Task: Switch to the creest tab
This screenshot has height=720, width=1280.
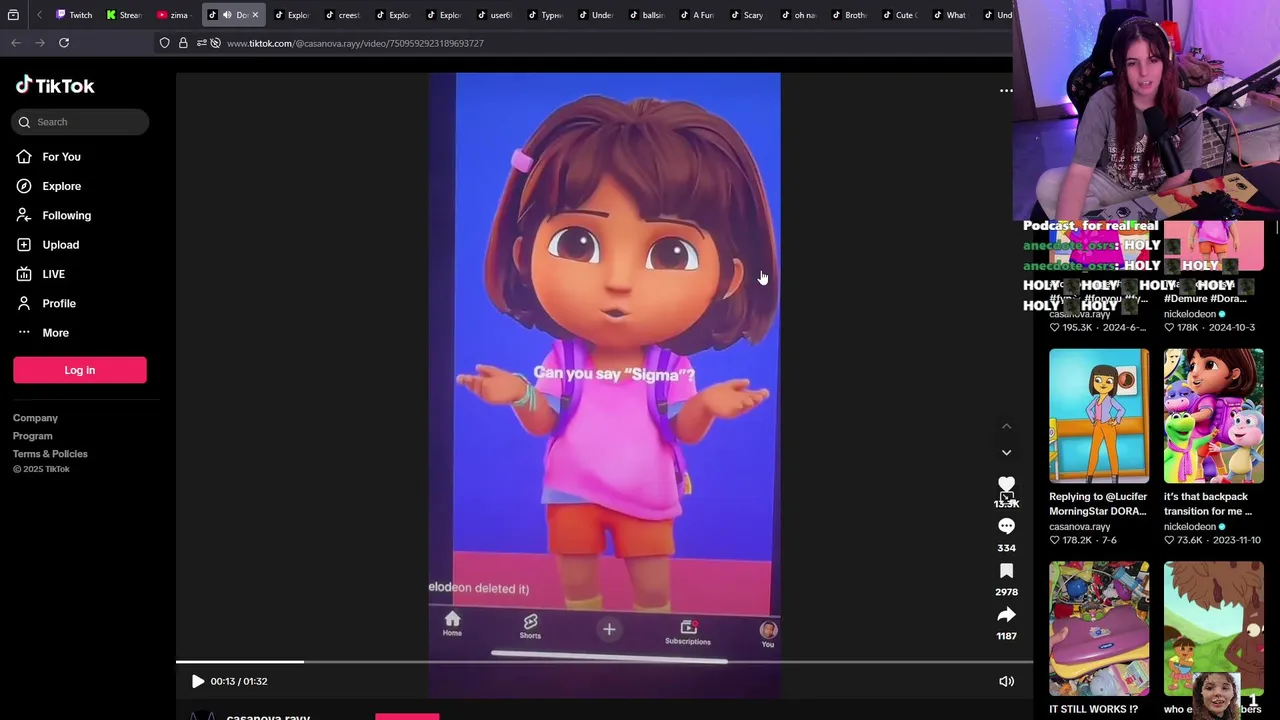Action: point(343,15)
